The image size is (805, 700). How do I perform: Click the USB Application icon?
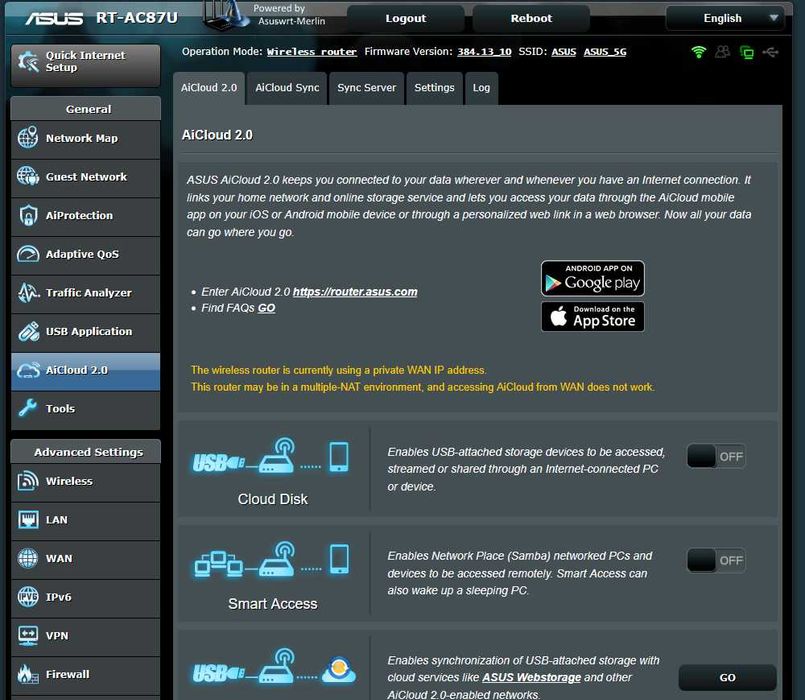pos(28,331)
